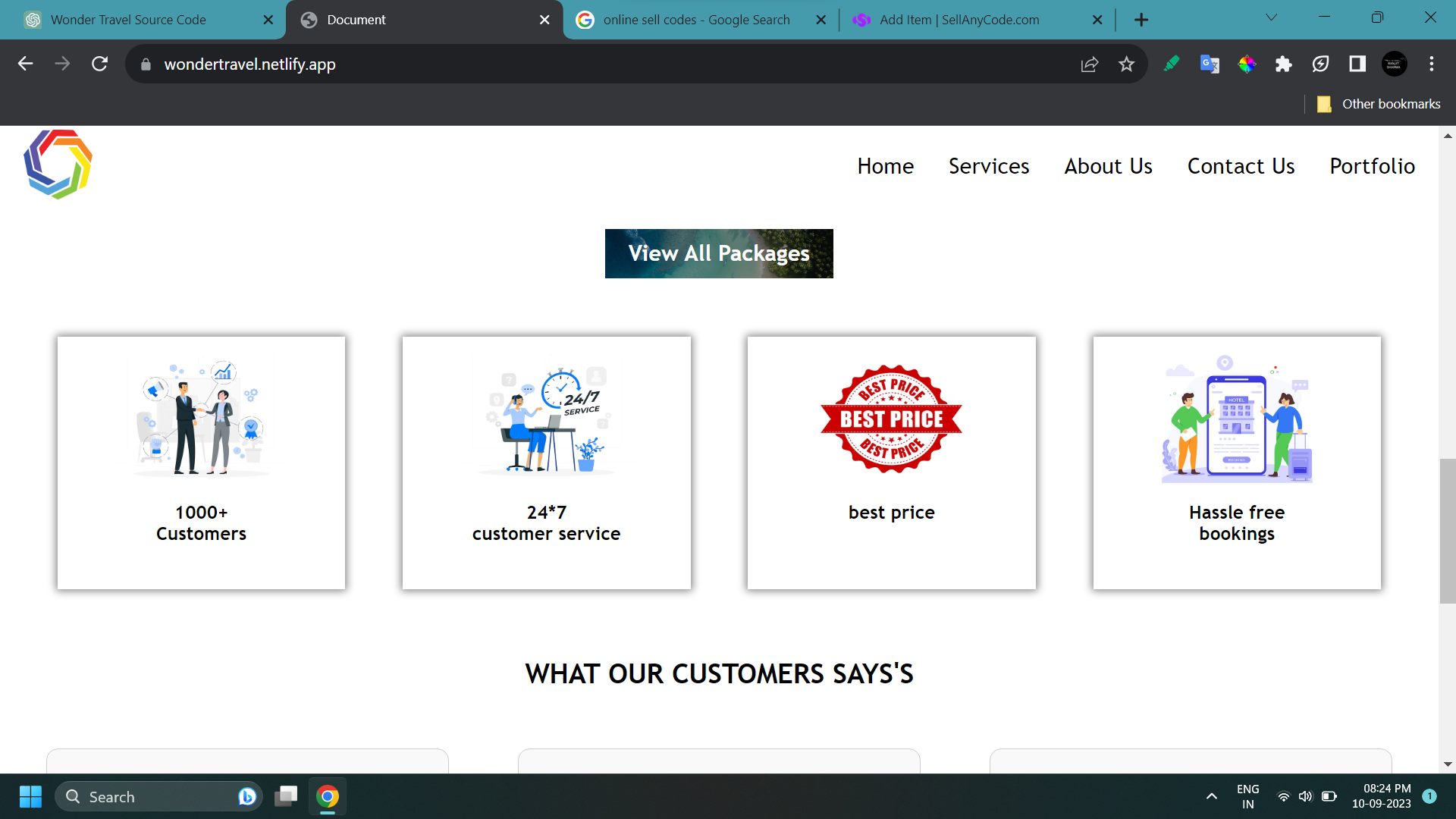1456x819 pixels.
Task: Open the Google Translate extension
Action: click(x=1210, y=64)
